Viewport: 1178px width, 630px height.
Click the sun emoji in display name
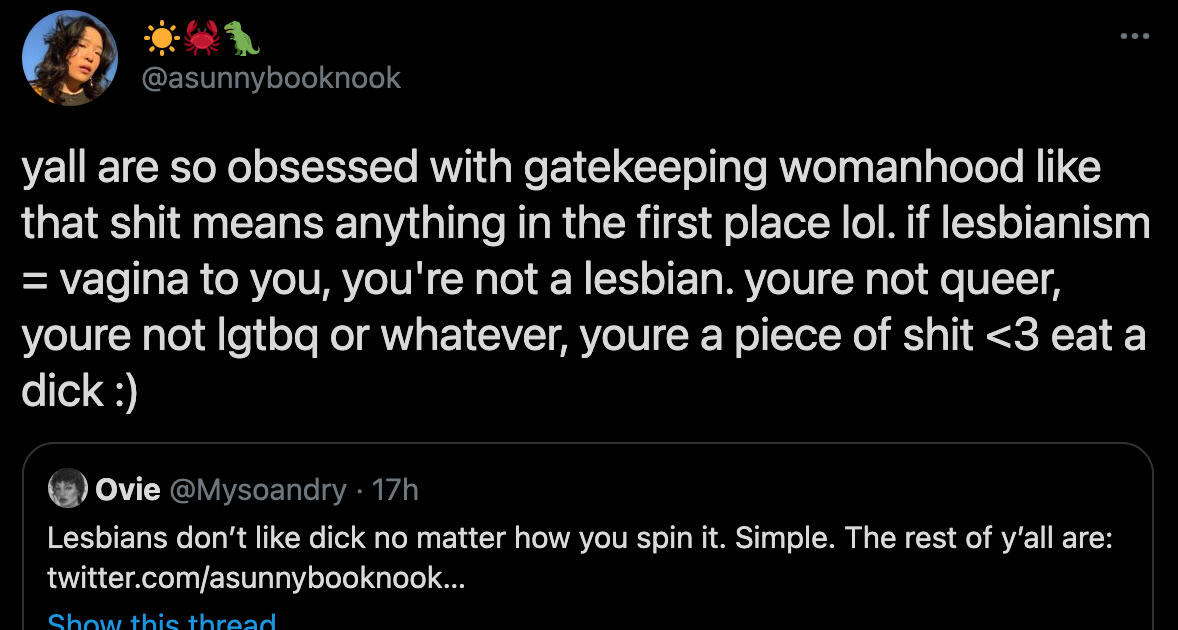point(160,39)
